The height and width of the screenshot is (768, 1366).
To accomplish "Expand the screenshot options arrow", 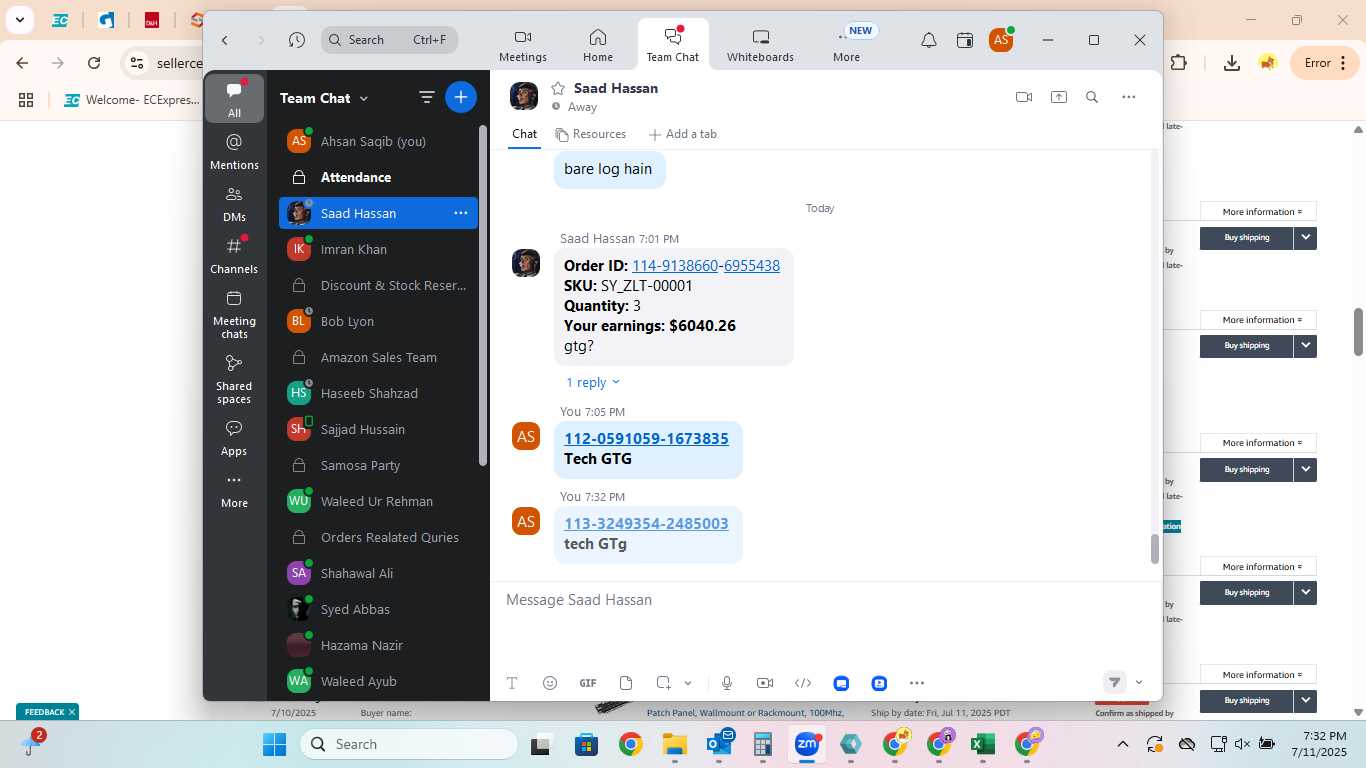I will tap(688, 683).
